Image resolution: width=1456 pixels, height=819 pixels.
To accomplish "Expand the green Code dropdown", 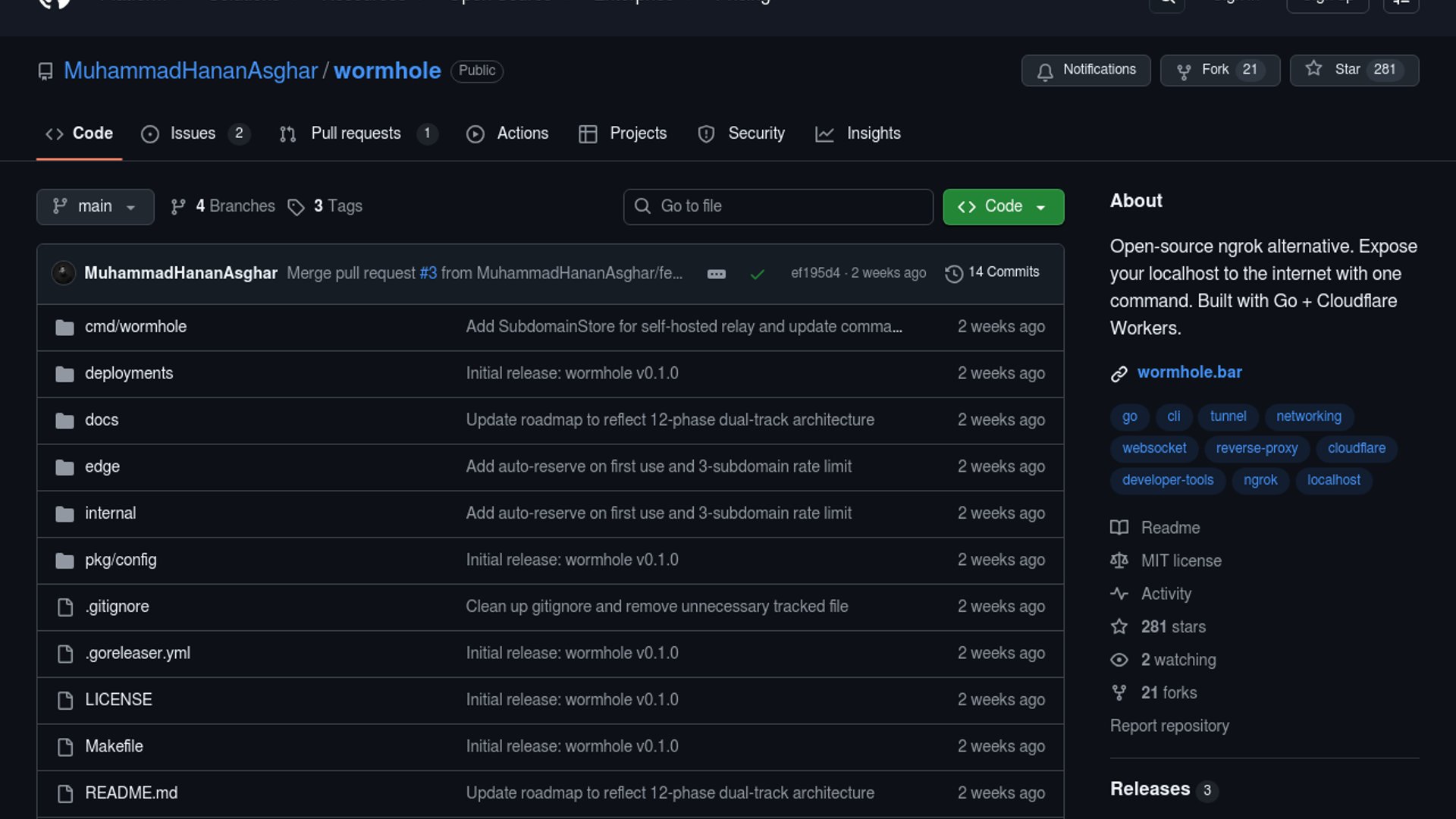I will tap(1003, 206).
